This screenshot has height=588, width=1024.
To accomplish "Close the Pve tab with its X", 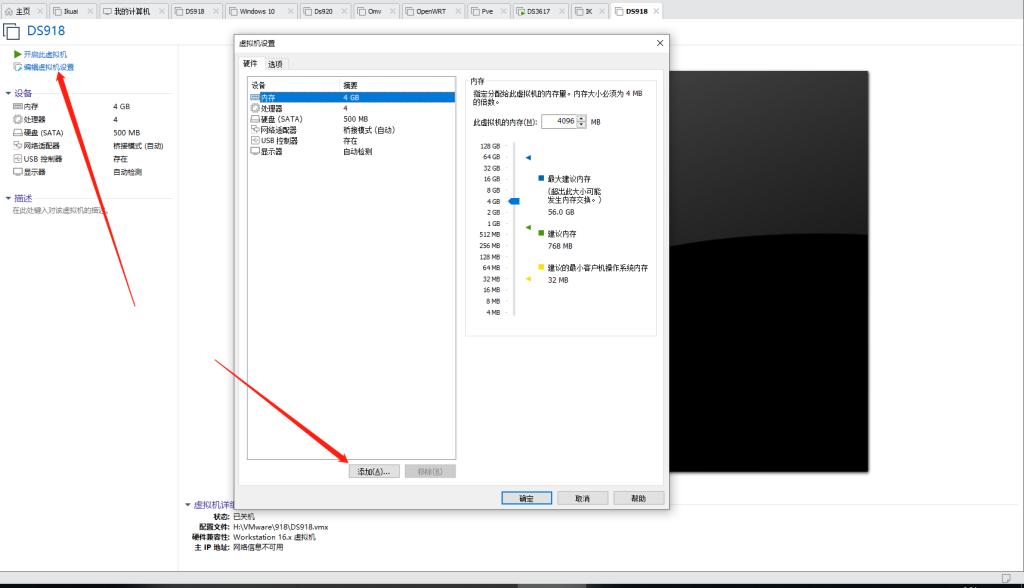I will [x=504, y=11].
